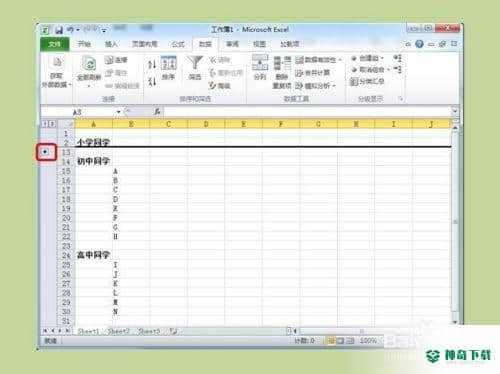Open the File tab

[x=55, y=44]
